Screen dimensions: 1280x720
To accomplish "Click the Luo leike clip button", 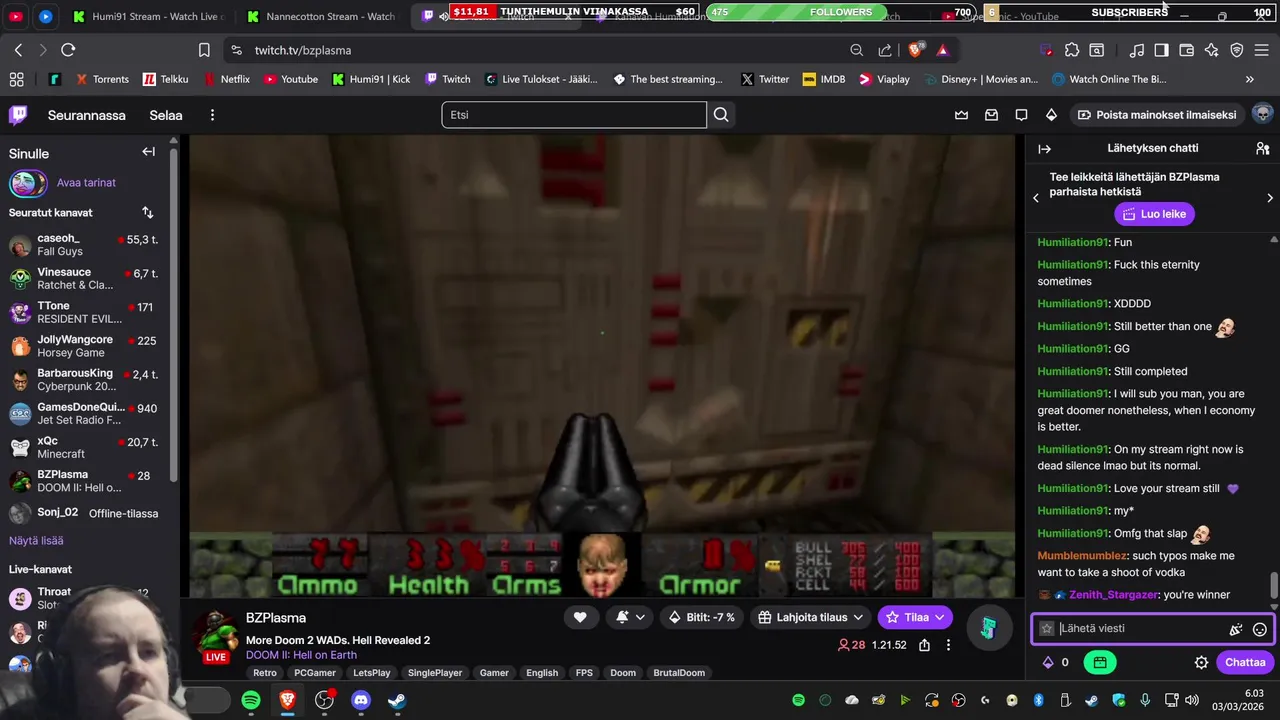I will (1154, 214).
